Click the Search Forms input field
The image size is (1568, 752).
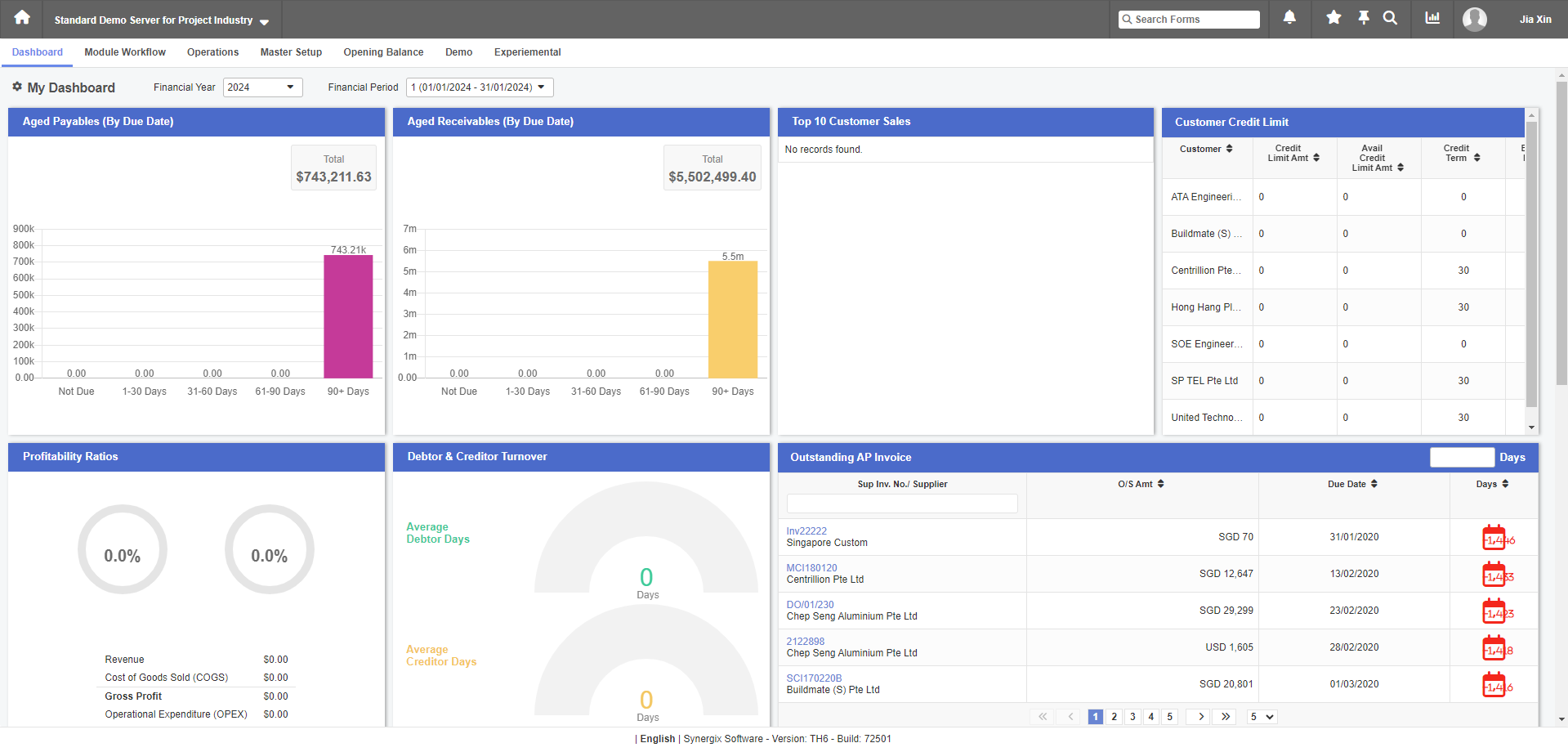tap(1189, 19)
